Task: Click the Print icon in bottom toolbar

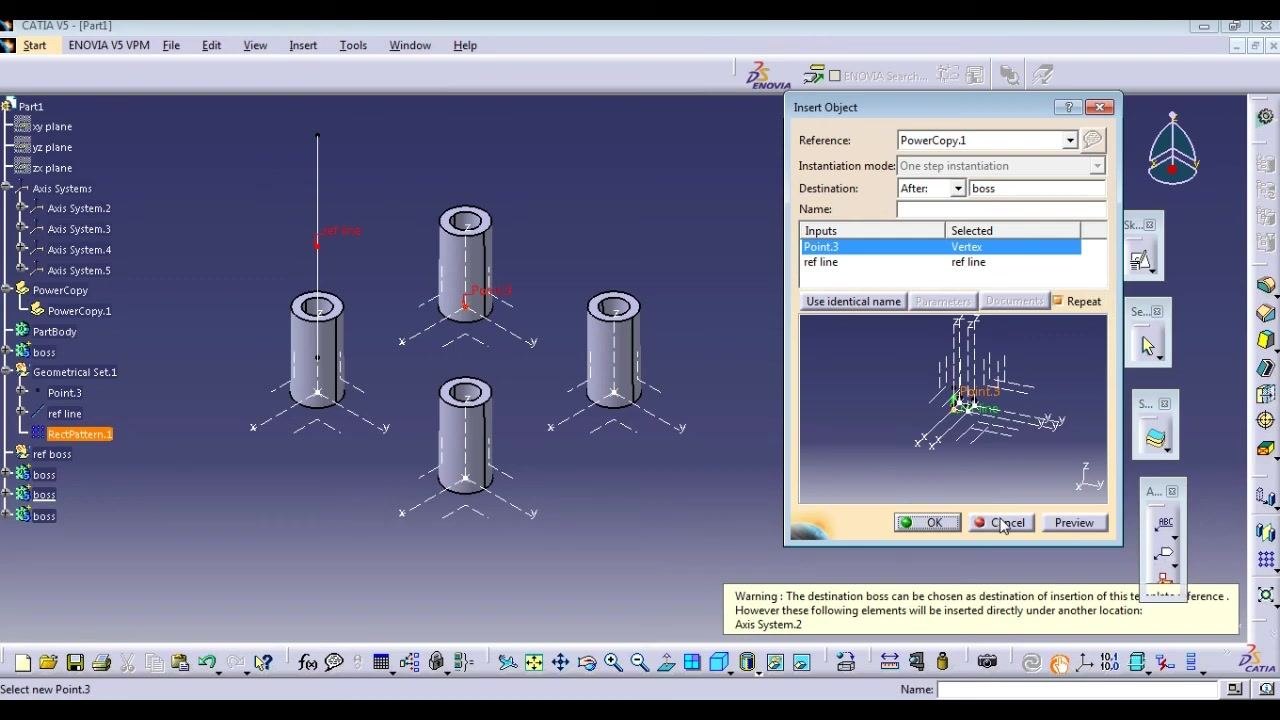Action: [101, 662]
